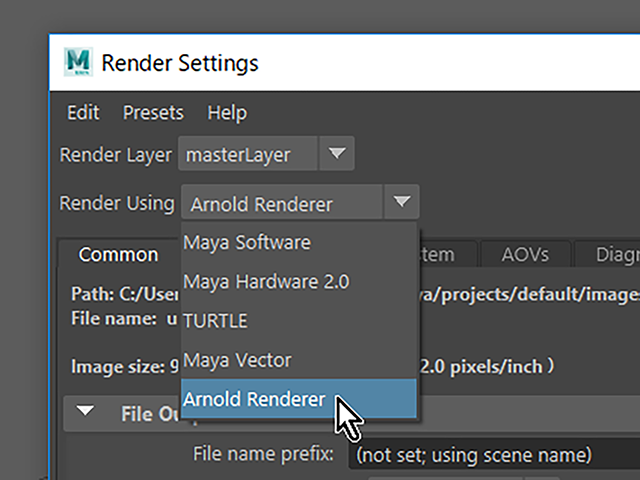The width and height of the screenshot is (640, 480).
Task: Click the Path text line
Action: (355, 294)
